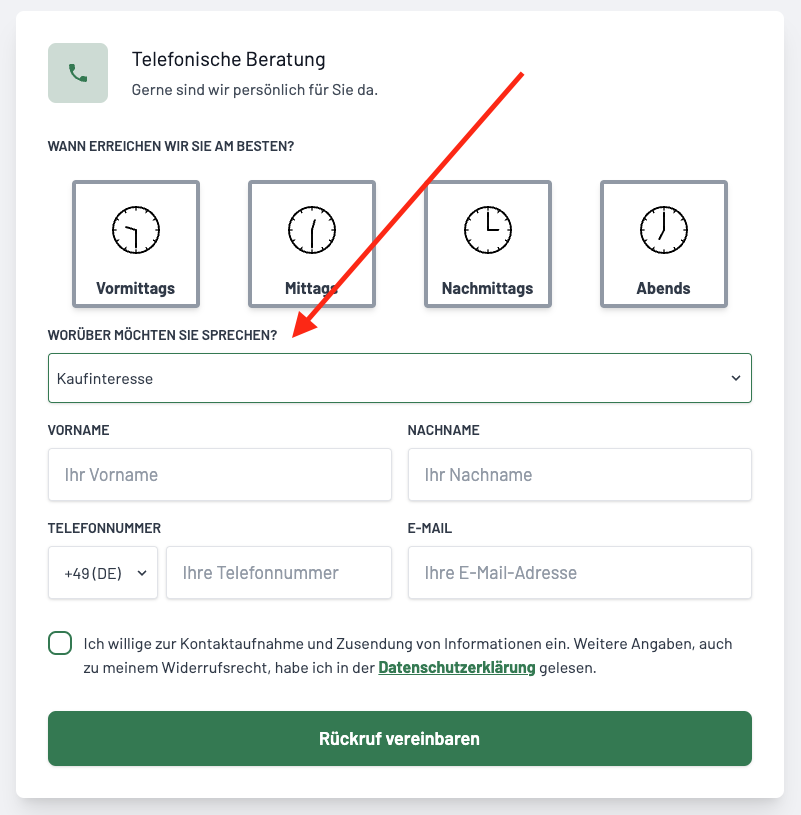801x815 pixels.
Task: Focus the Ihr Nachname input field
Action: (x=580, y=475)
